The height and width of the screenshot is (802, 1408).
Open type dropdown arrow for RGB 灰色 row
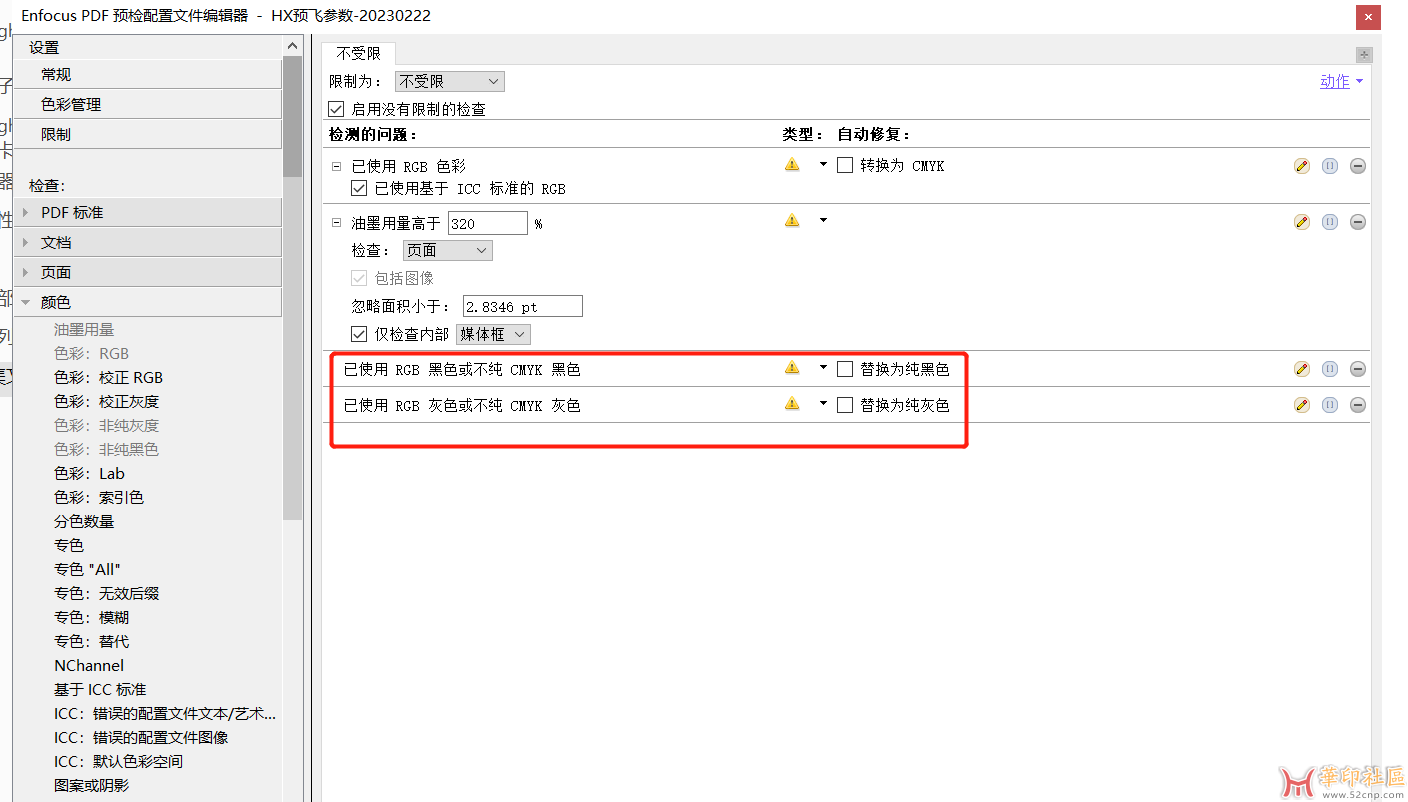coord(824,404)
